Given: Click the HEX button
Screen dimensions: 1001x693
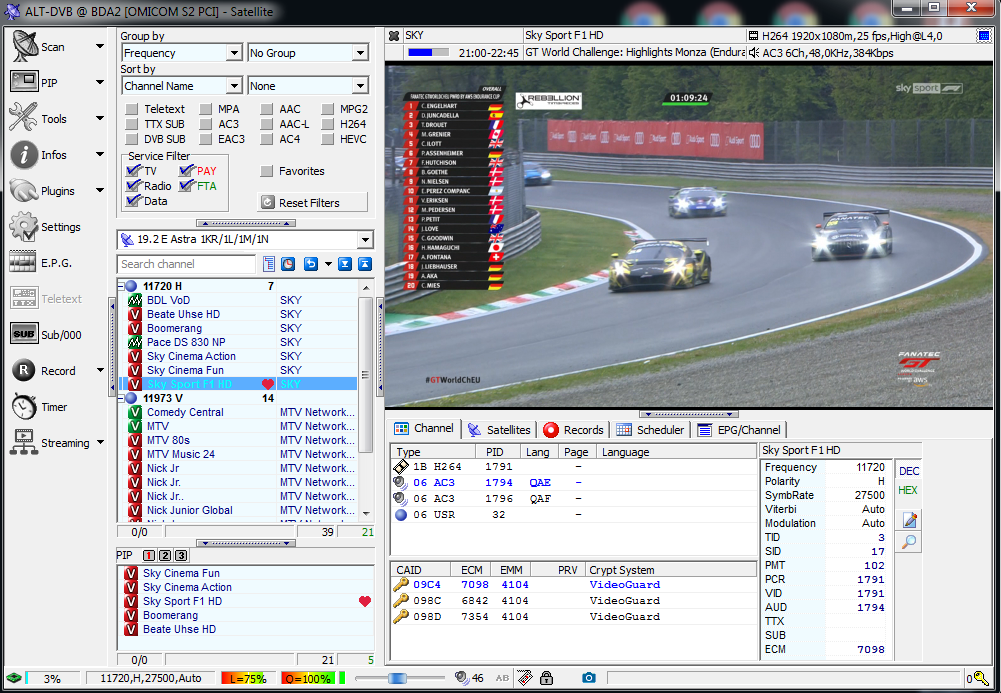Looking at the screenshot, I should point(908,490).
